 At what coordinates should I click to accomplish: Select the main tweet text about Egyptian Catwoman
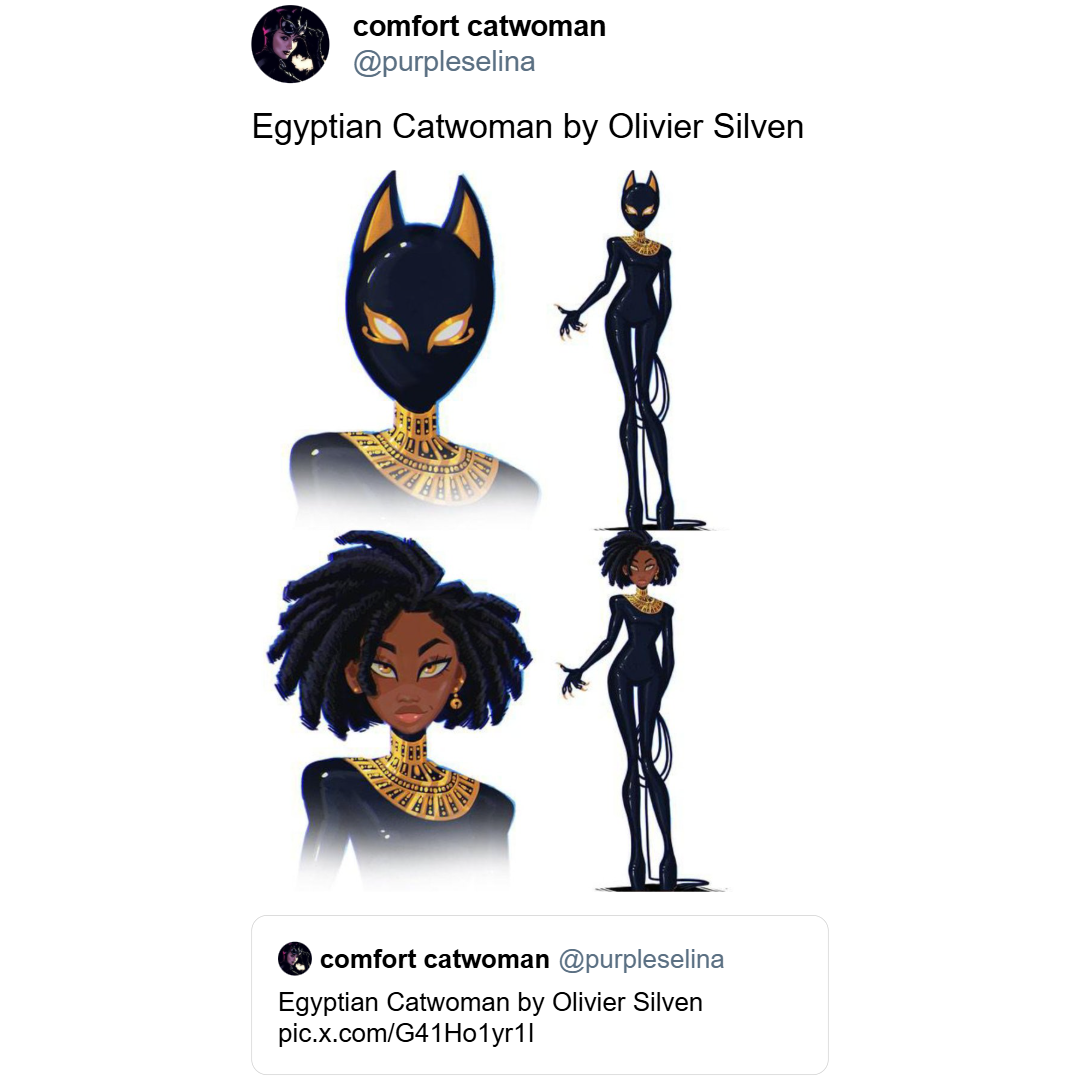click(528, 127)
